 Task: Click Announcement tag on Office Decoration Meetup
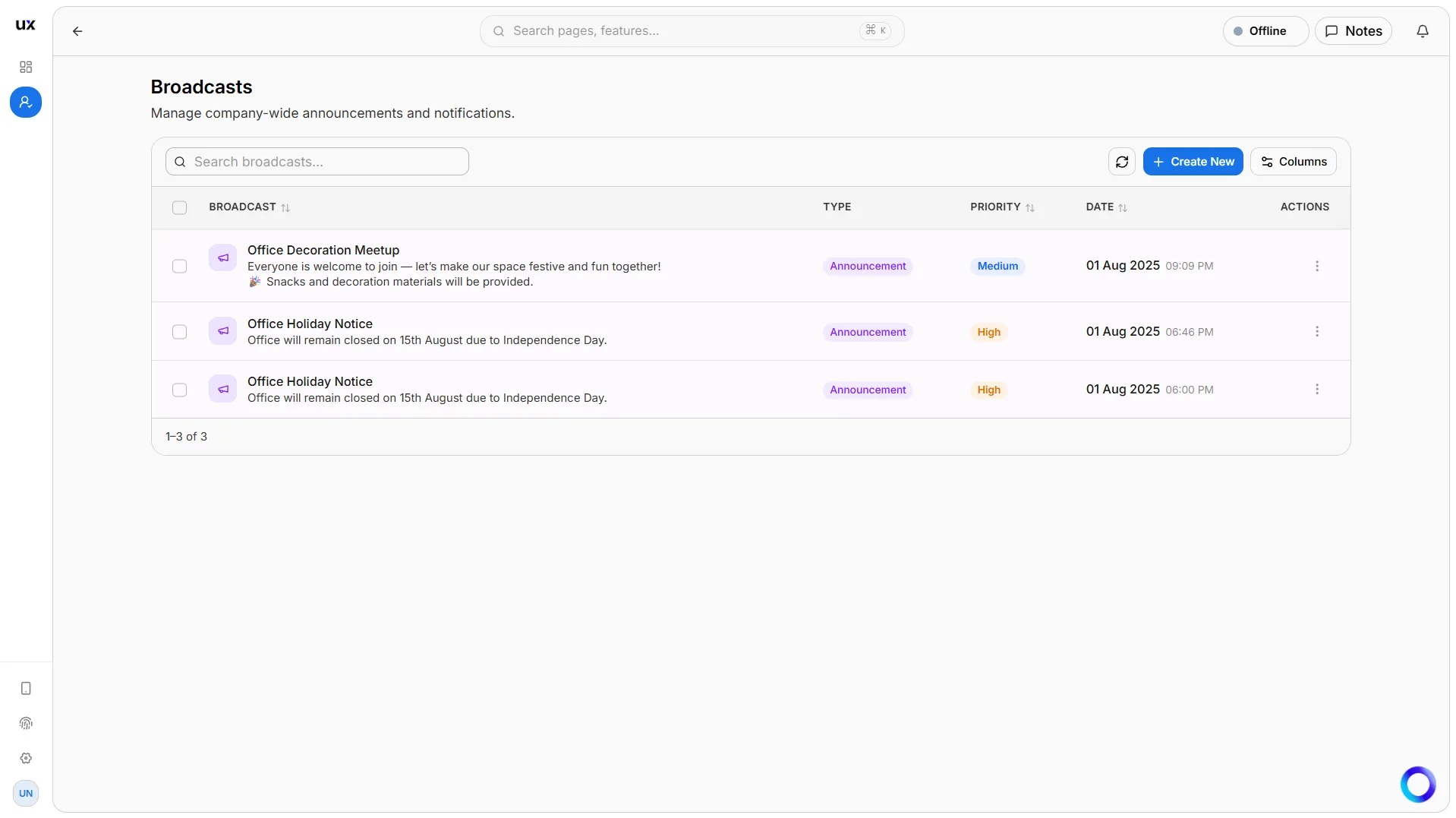click(x=868, y=267)
